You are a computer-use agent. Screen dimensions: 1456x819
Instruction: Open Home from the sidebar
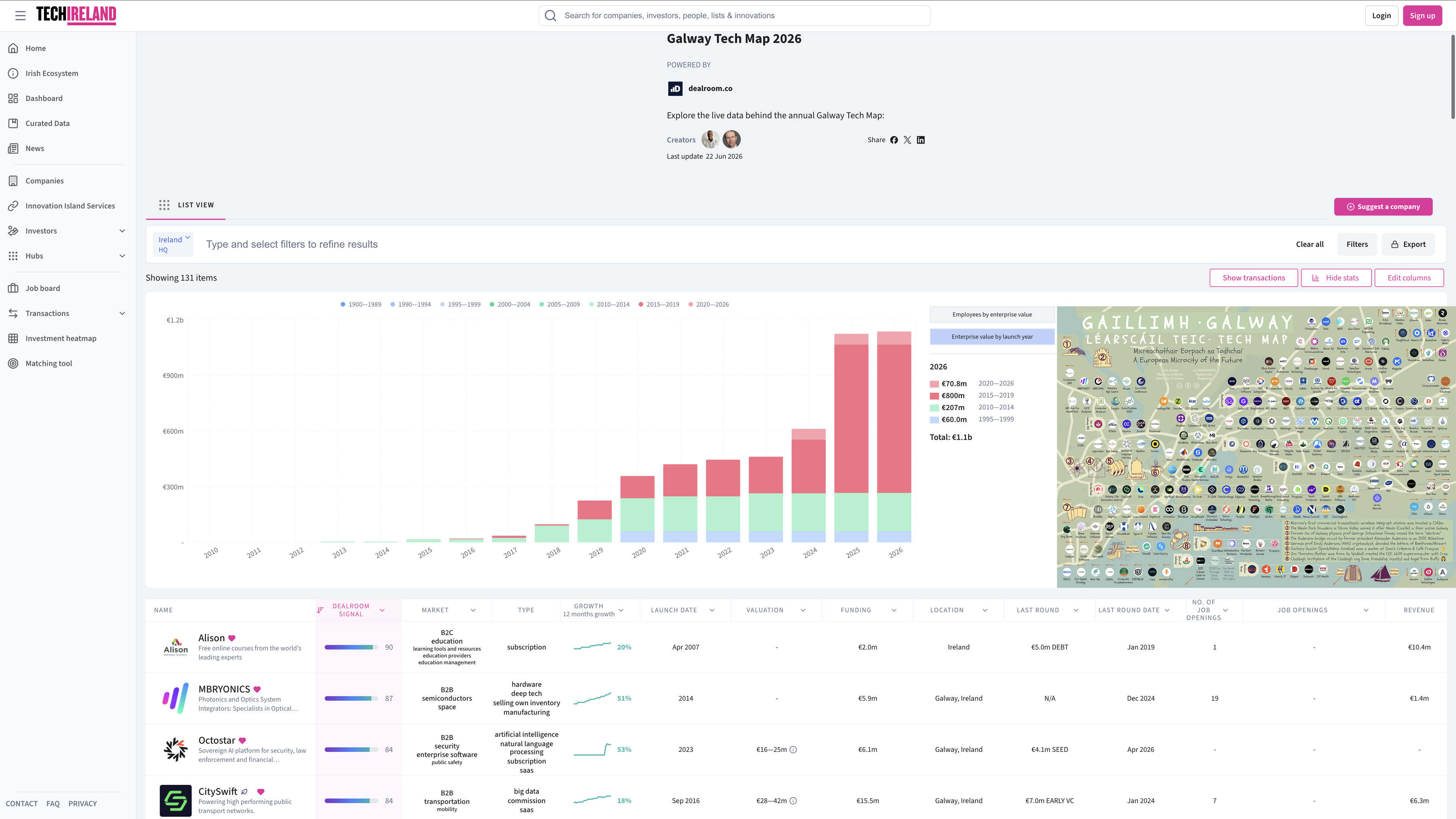pyautogui.click(x=36, y=48)
